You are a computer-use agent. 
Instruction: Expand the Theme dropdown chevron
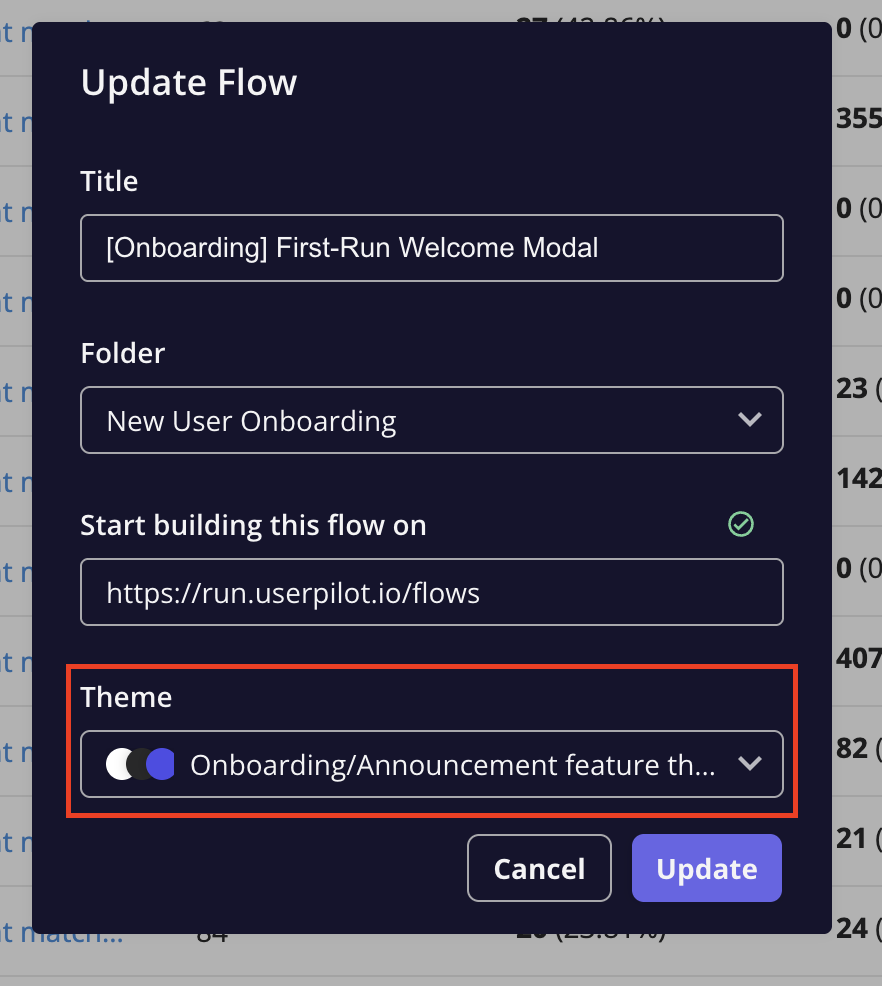point(749,763)
